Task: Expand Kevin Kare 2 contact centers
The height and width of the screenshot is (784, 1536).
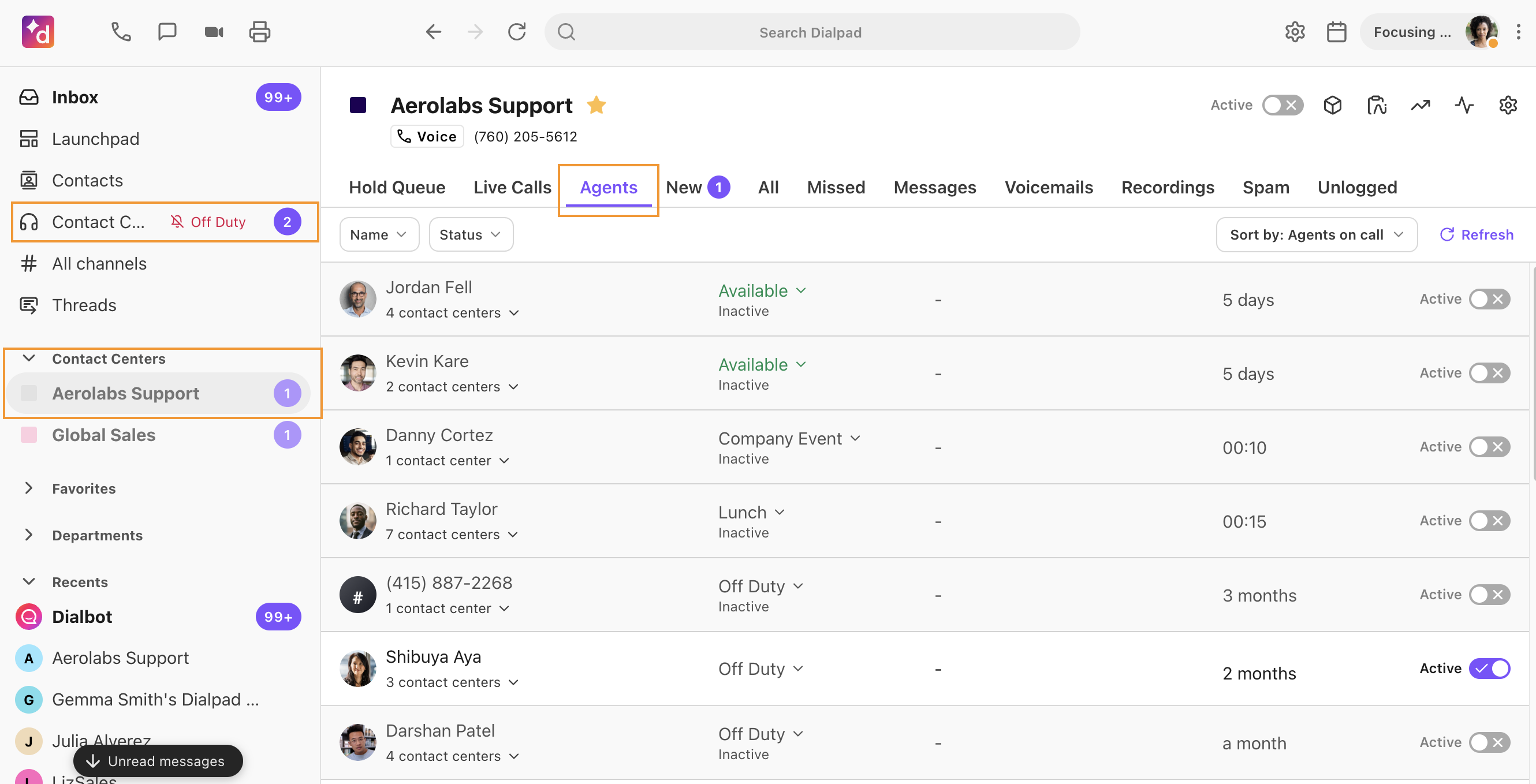Action: (x=452, y=386)
